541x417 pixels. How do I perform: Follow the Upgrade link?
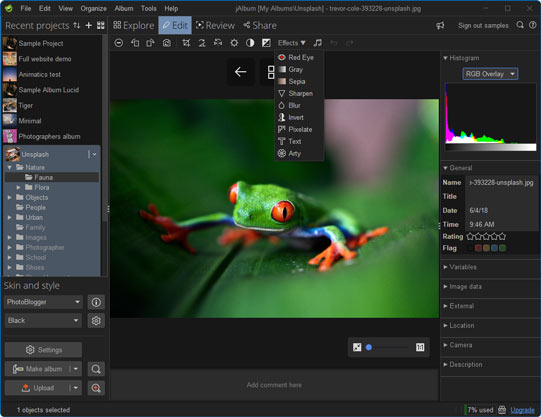coord(522,410)
